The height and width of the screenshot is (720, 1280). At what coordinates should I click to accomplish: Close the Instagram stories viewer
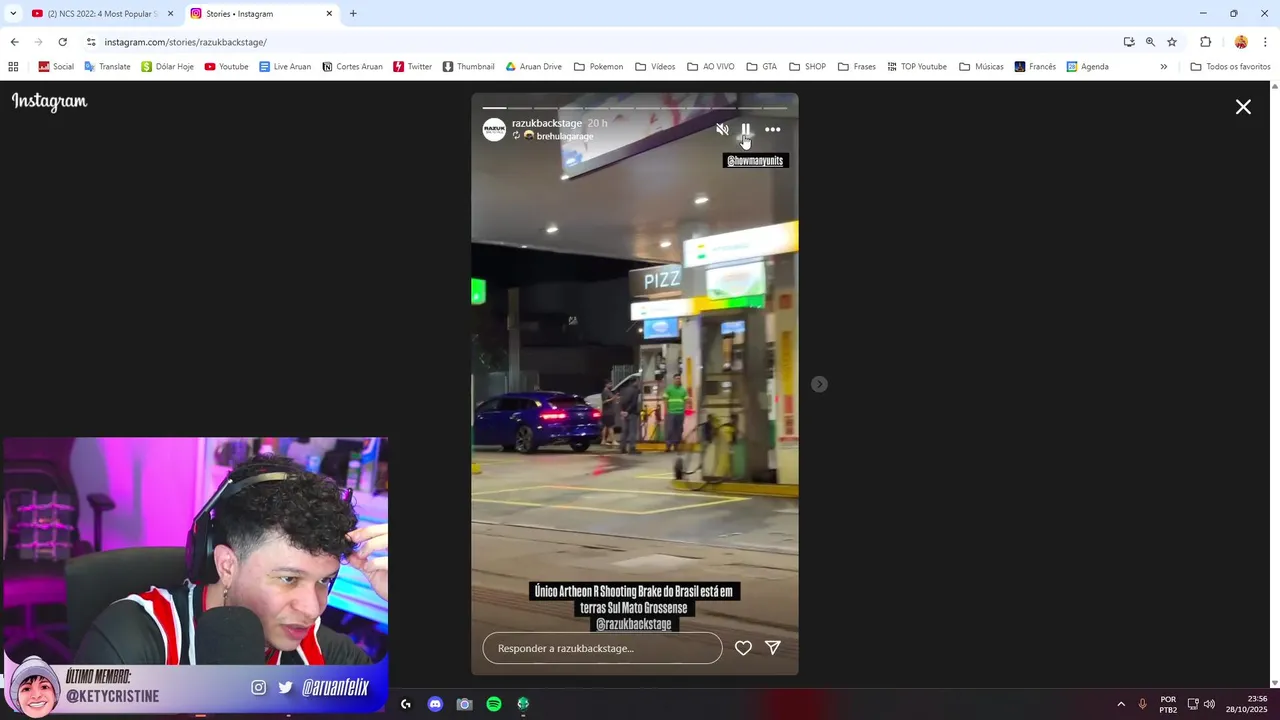pos(1243,107)
